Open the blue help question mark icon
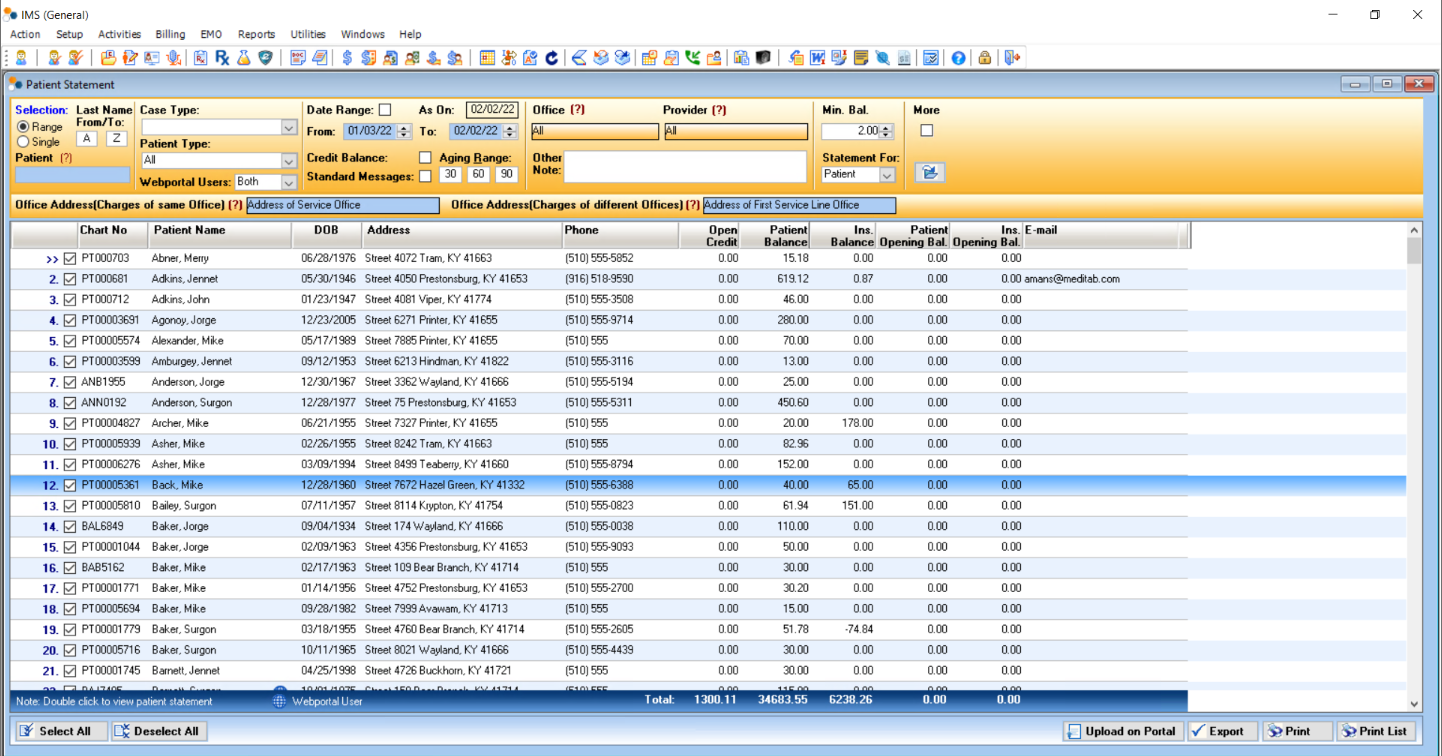 [x=958, y=58]
